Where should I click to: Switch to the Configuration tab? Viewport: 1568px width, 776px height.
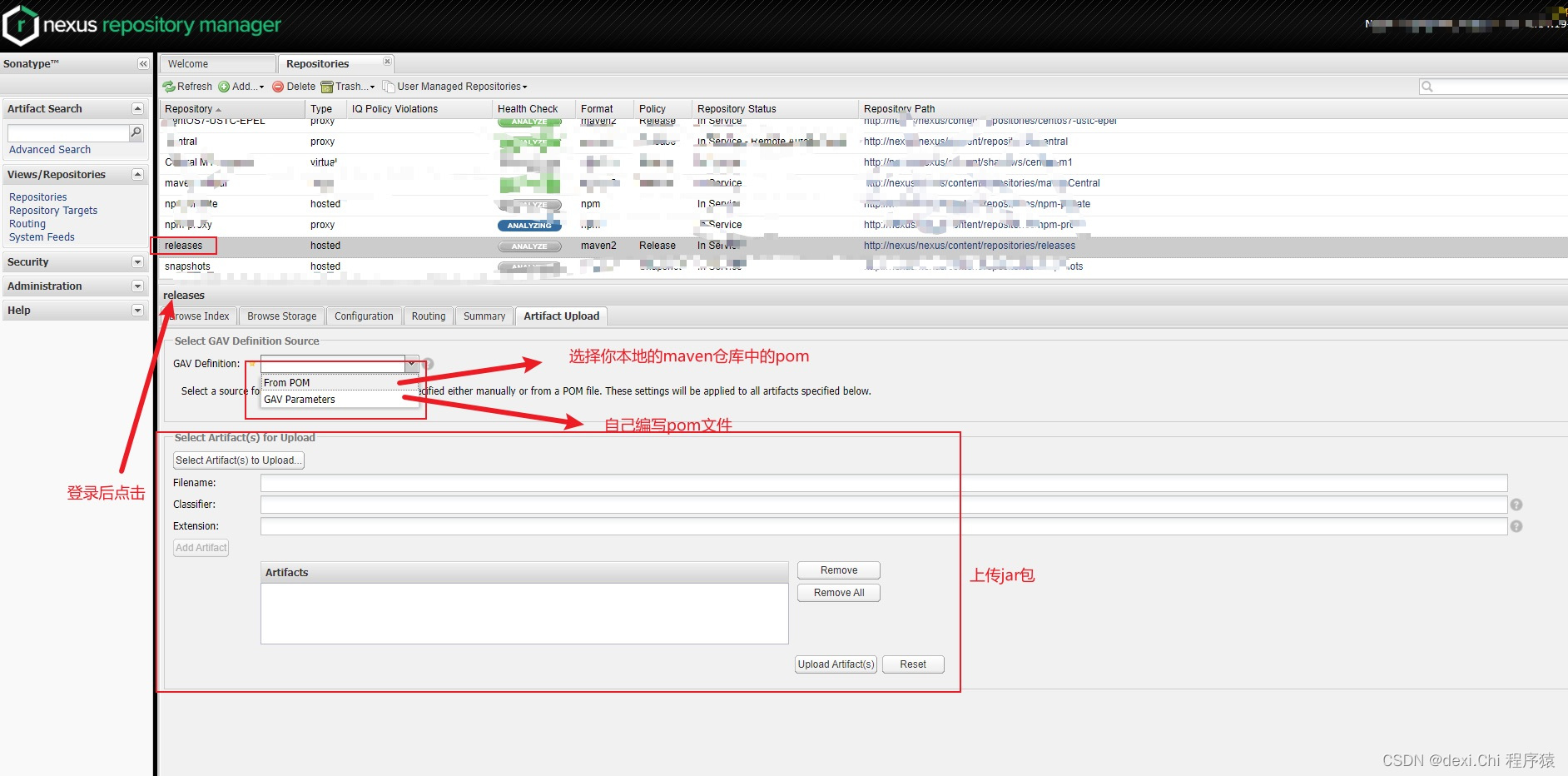(x=364, y=316)
